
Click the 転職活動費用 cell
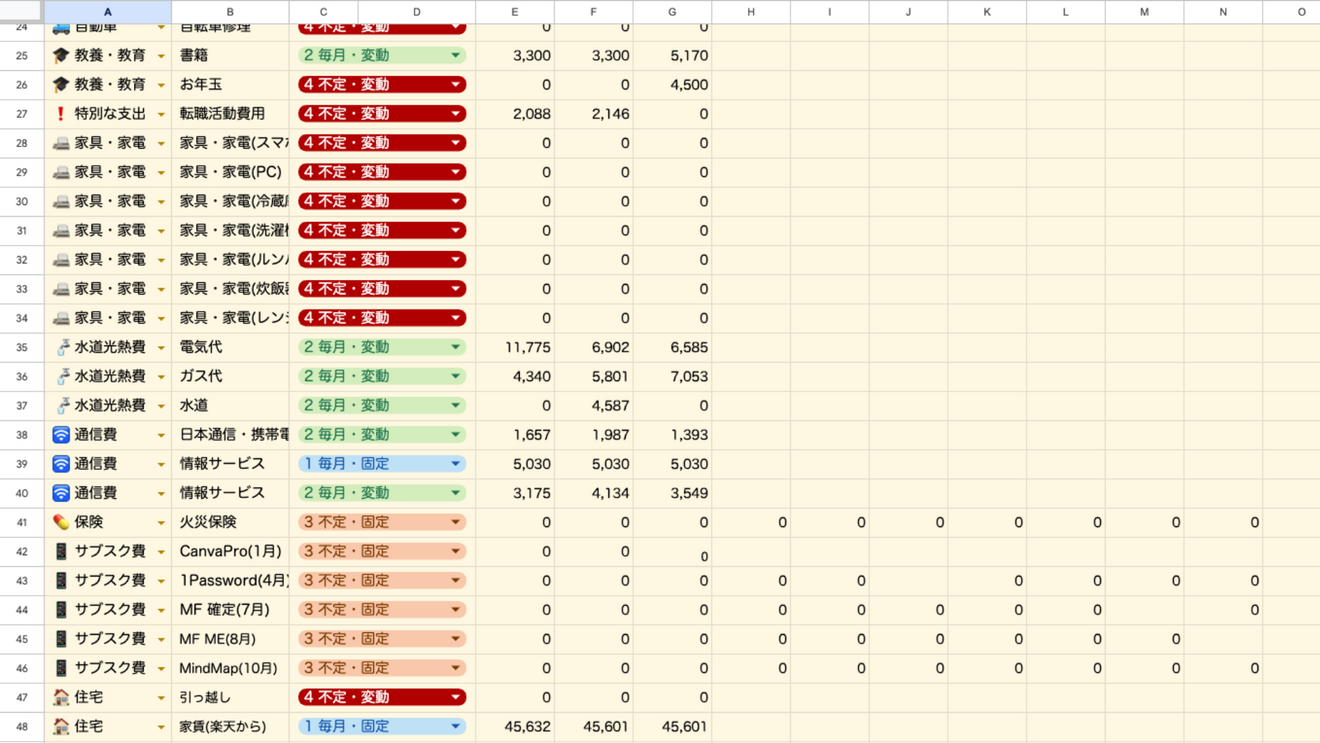230,114
